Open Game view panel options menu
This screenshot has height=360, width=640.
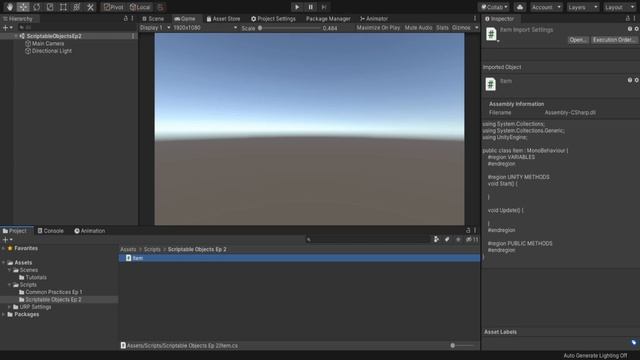475,18
